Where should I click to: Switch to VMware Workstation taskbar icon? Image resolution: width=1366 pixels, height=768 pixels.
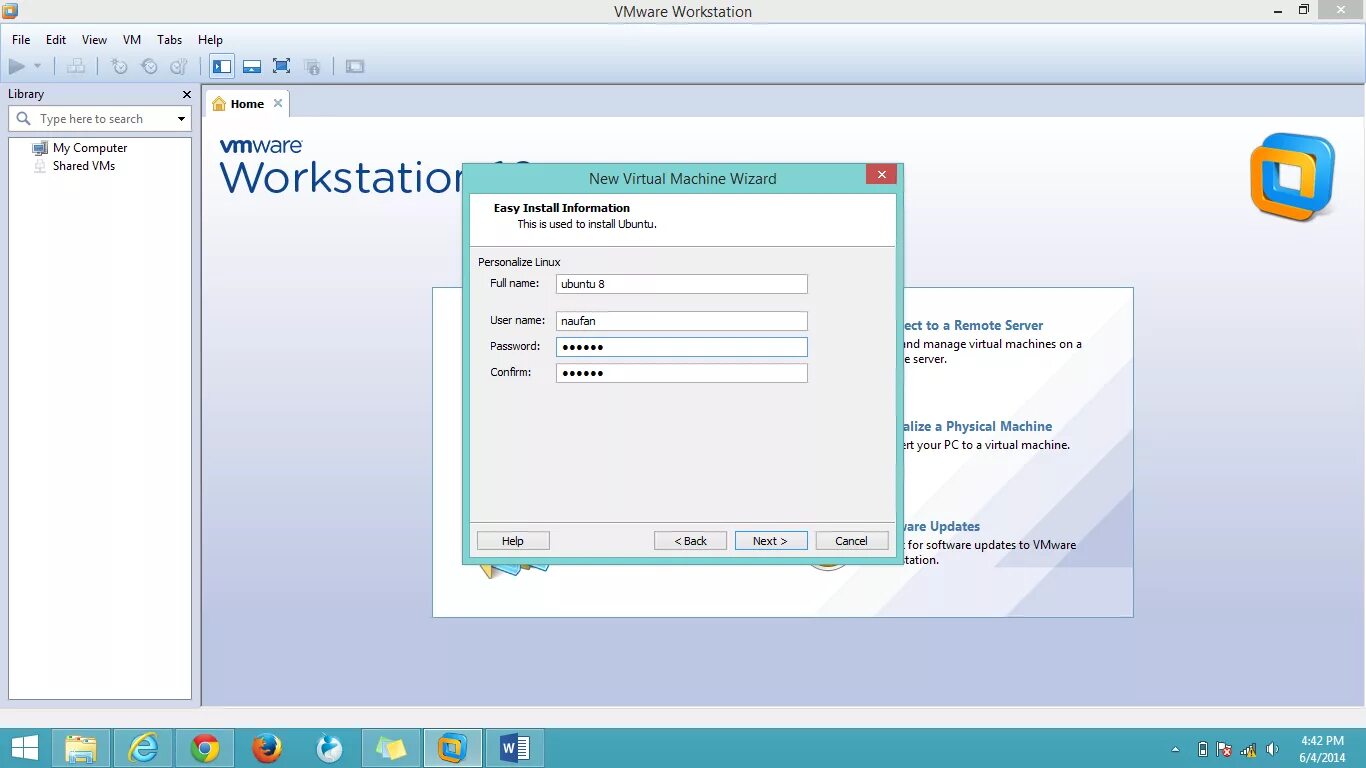pos(453,748)
